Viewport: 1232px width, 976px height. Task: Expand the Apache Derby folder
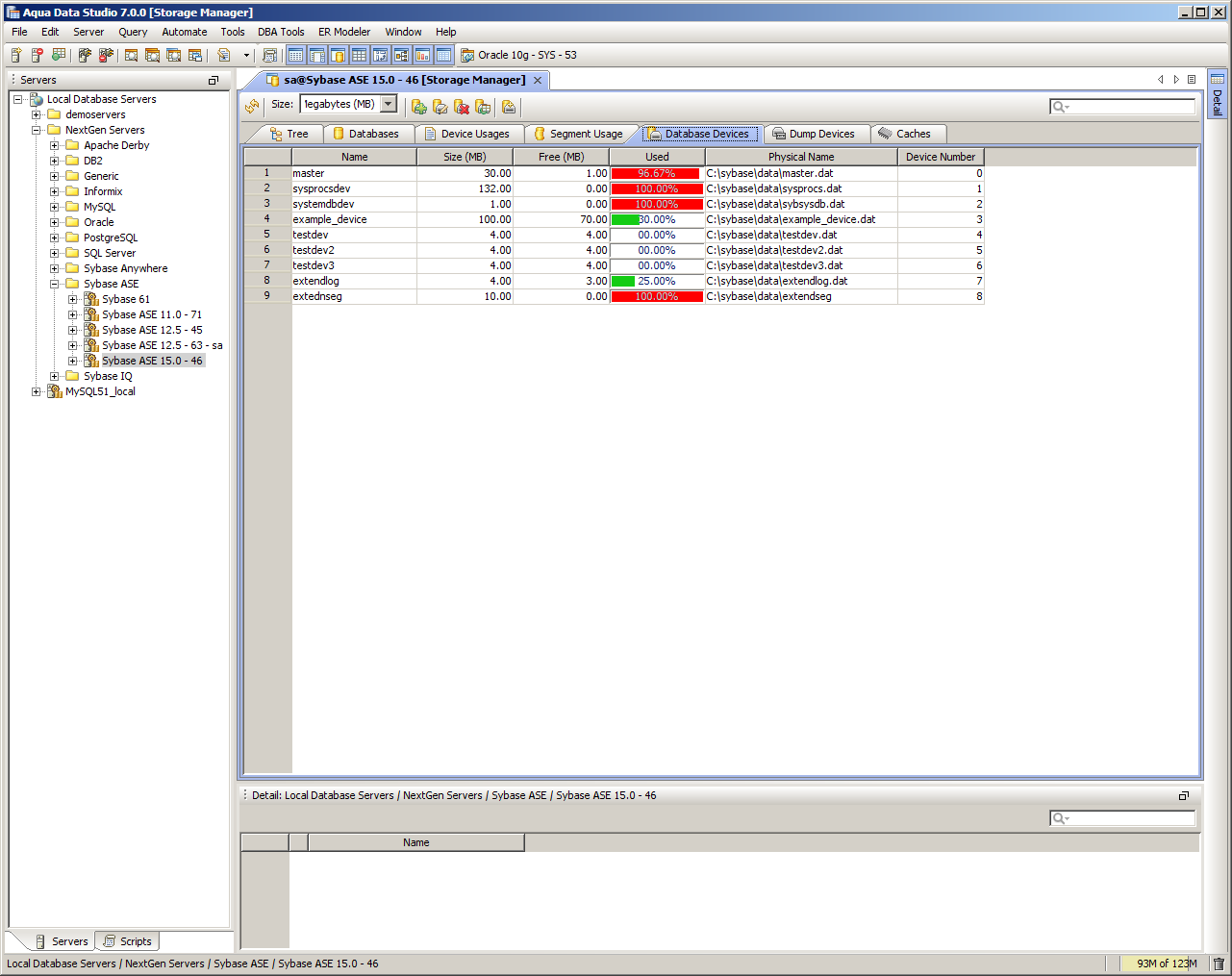pos(55,145)
